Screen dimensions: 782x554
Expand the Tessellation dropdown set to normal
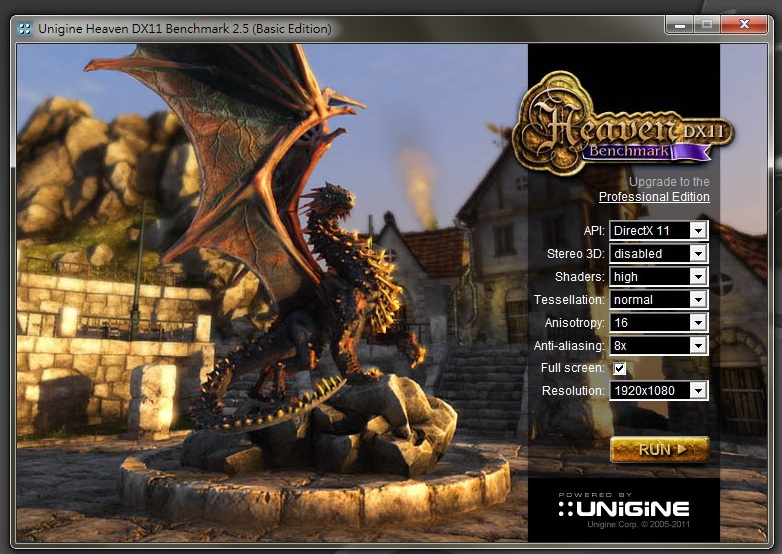pos(659,300)
